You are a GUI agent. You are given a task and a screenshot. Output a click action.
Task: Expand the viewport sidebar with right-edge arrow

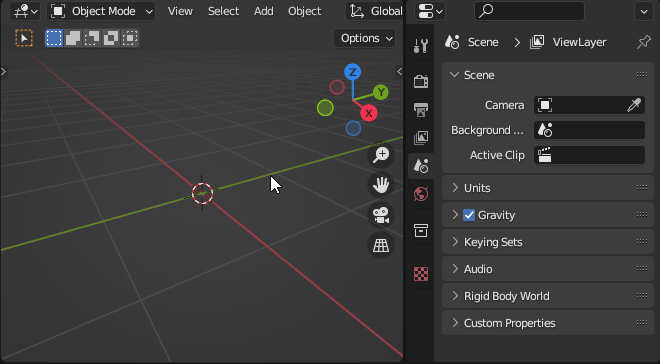point(399,72)
